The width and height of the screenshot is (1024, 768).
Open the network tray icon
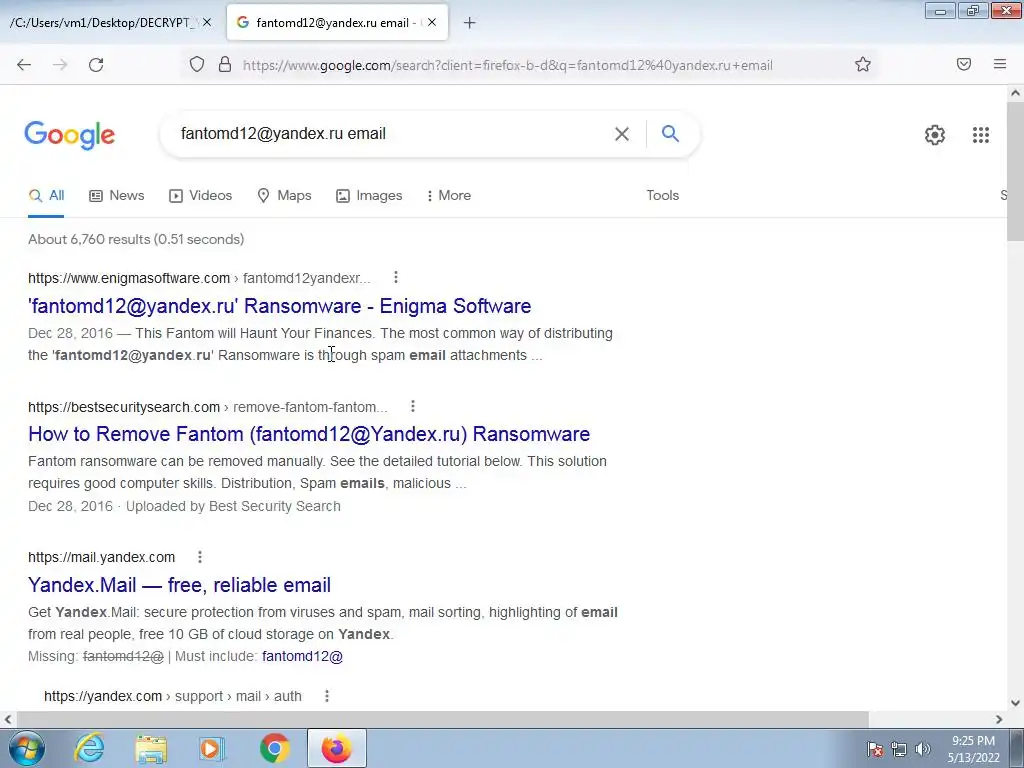pos(899,749)
